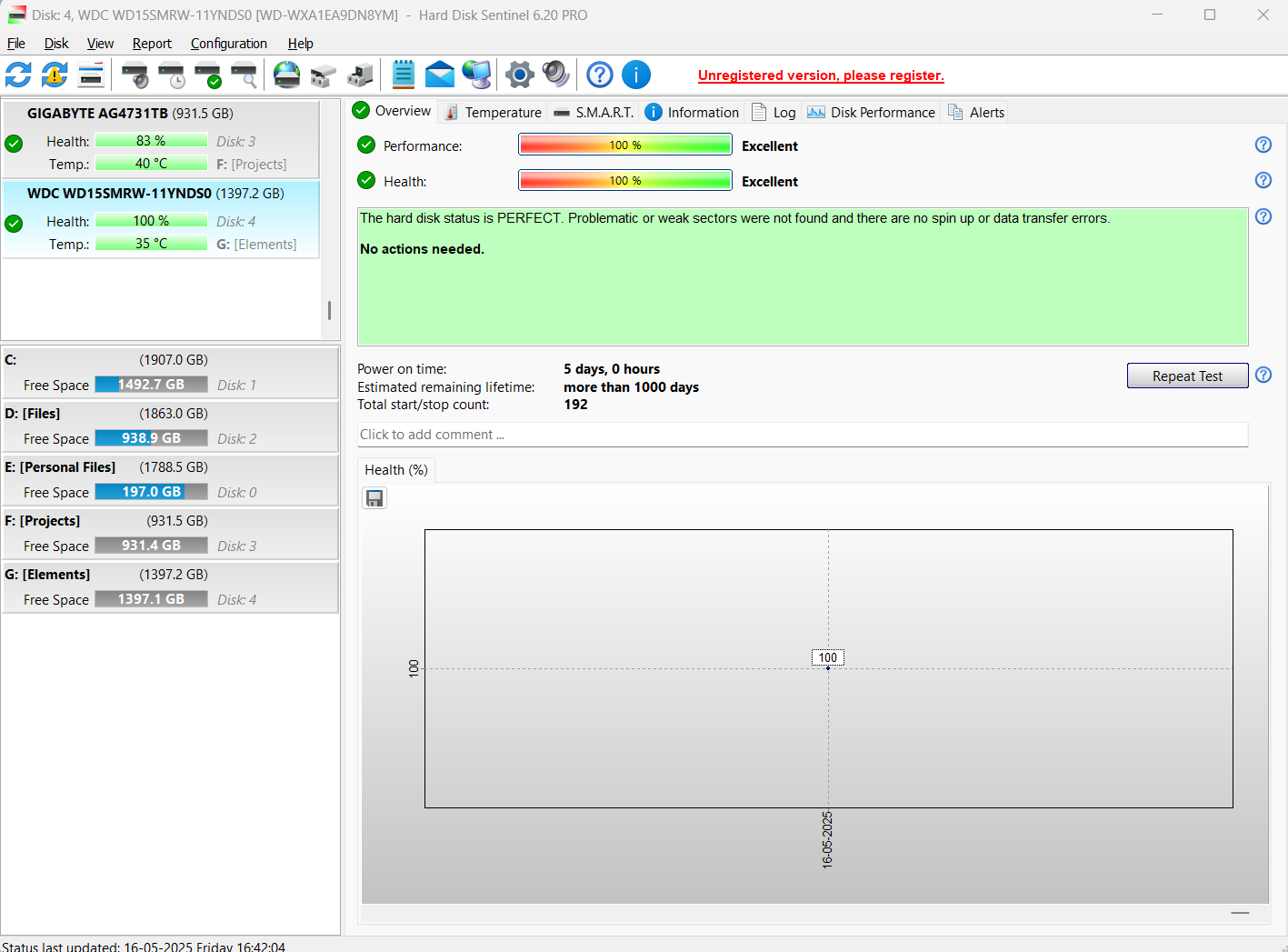Select the G: [Elements] partition in volume list

click(170, 586)
